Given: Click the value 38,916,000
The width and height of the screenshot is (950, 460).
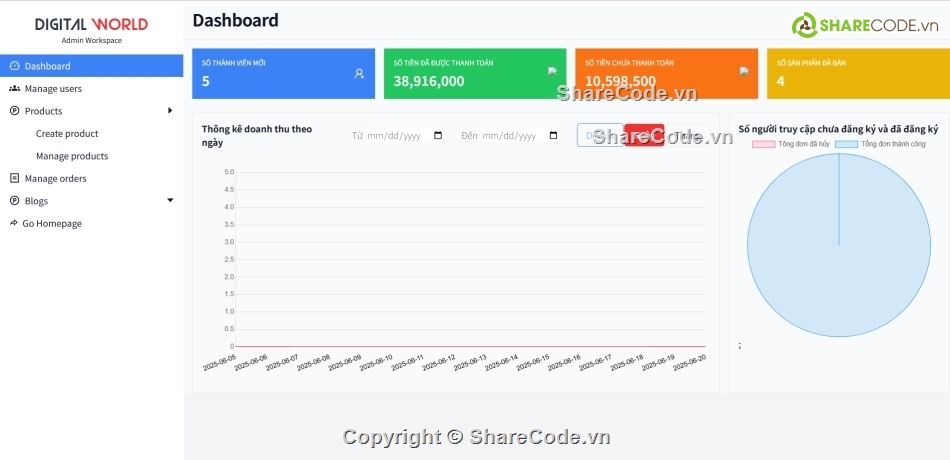Looking at the screenshot, I should click(429, 81).
